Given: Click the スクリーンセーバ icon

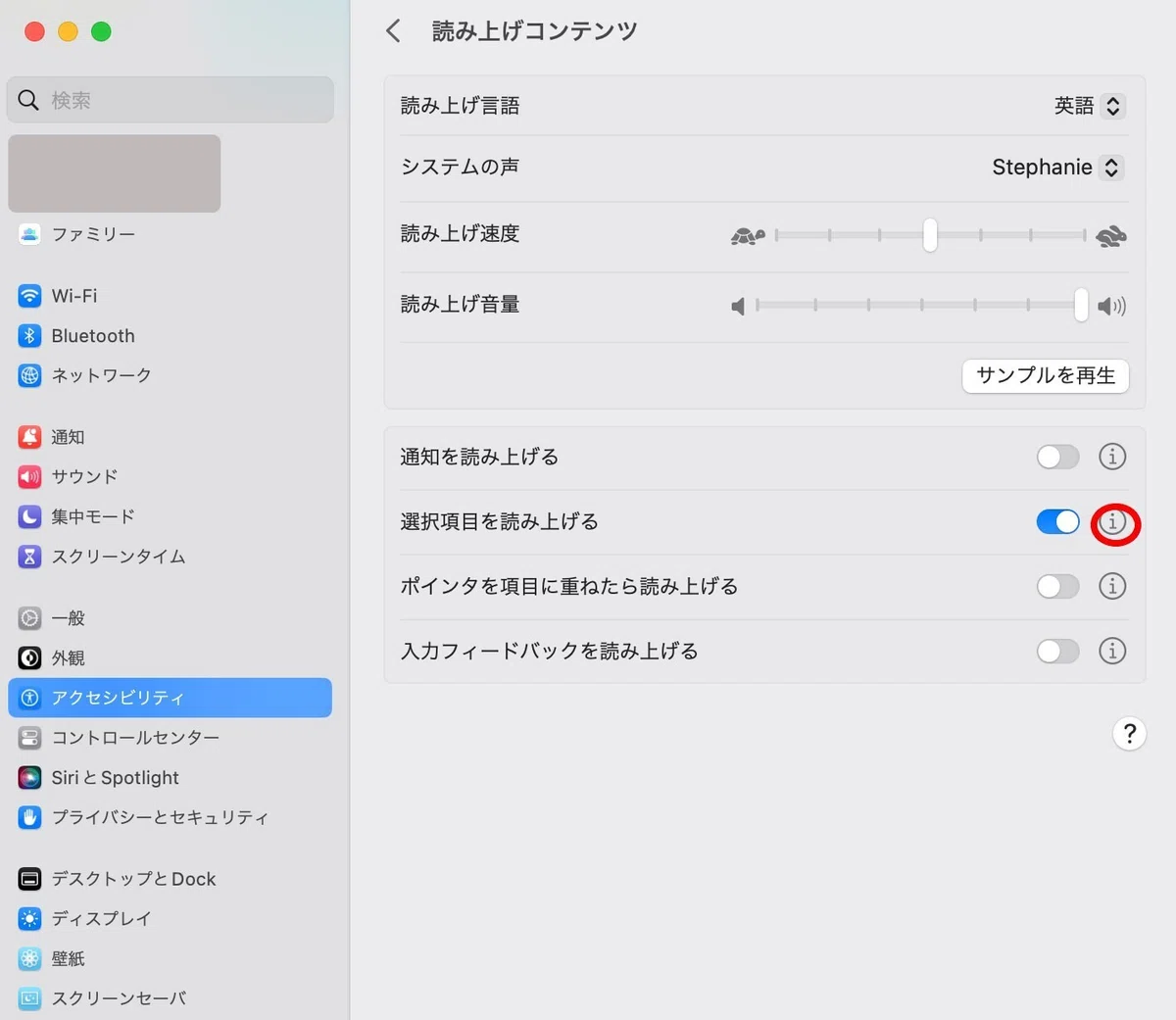Looking at the screenshot, I should (30, 998).
